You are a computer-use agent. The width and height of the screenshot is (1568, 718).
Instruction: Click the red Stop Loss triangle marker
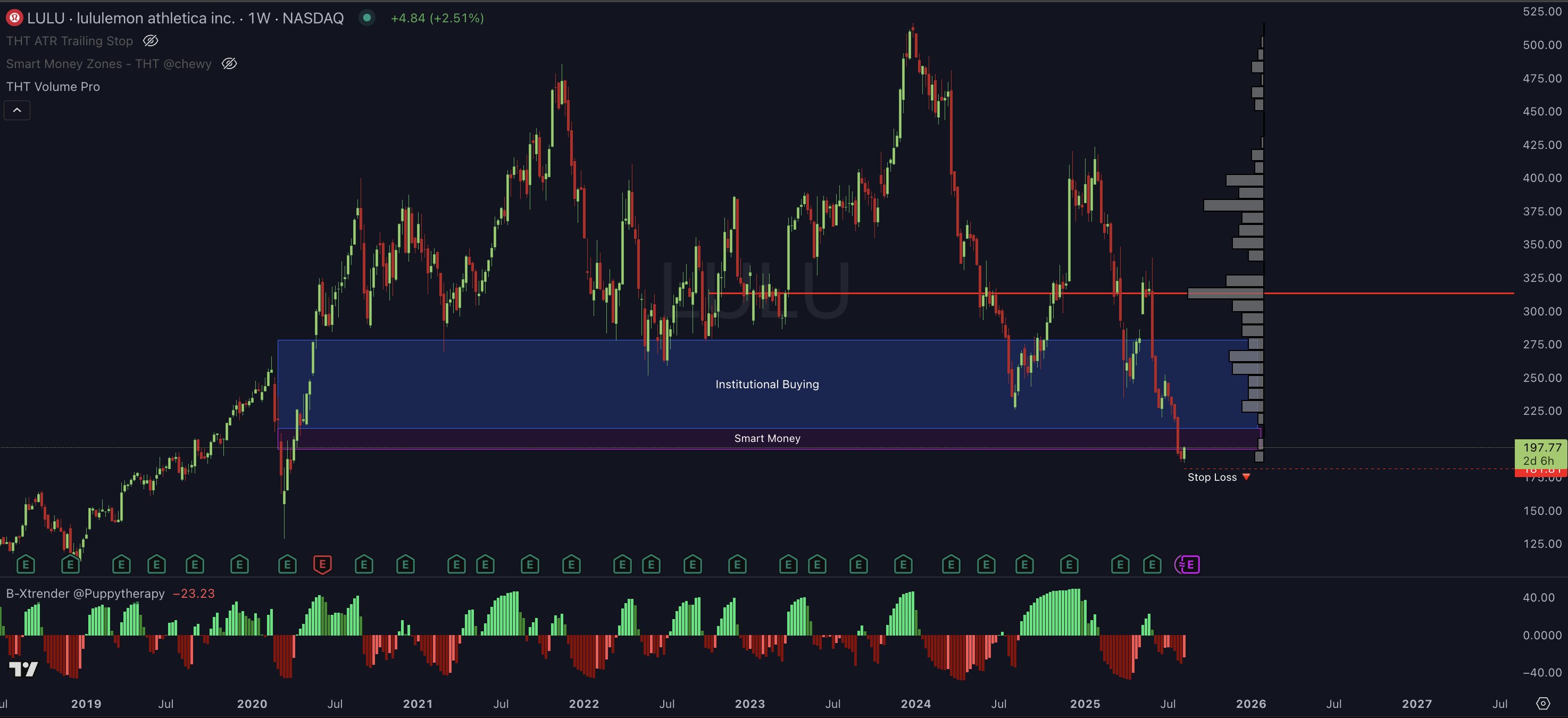pos(1246,477)
